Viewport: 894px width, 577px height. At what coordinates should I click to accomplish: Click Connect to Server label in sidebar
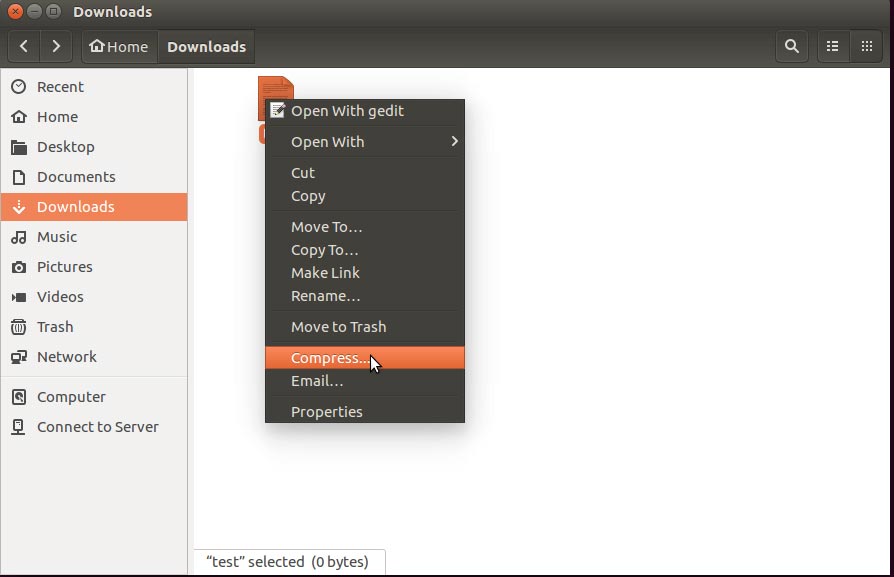98,427
